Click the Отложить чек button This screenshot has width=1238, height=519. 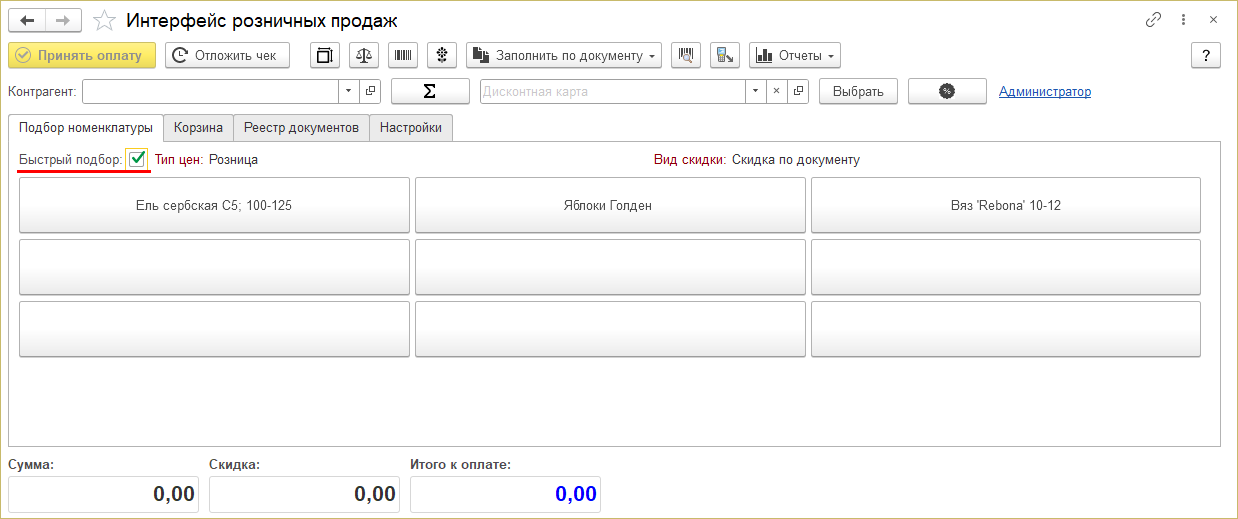tap(227, 55)
